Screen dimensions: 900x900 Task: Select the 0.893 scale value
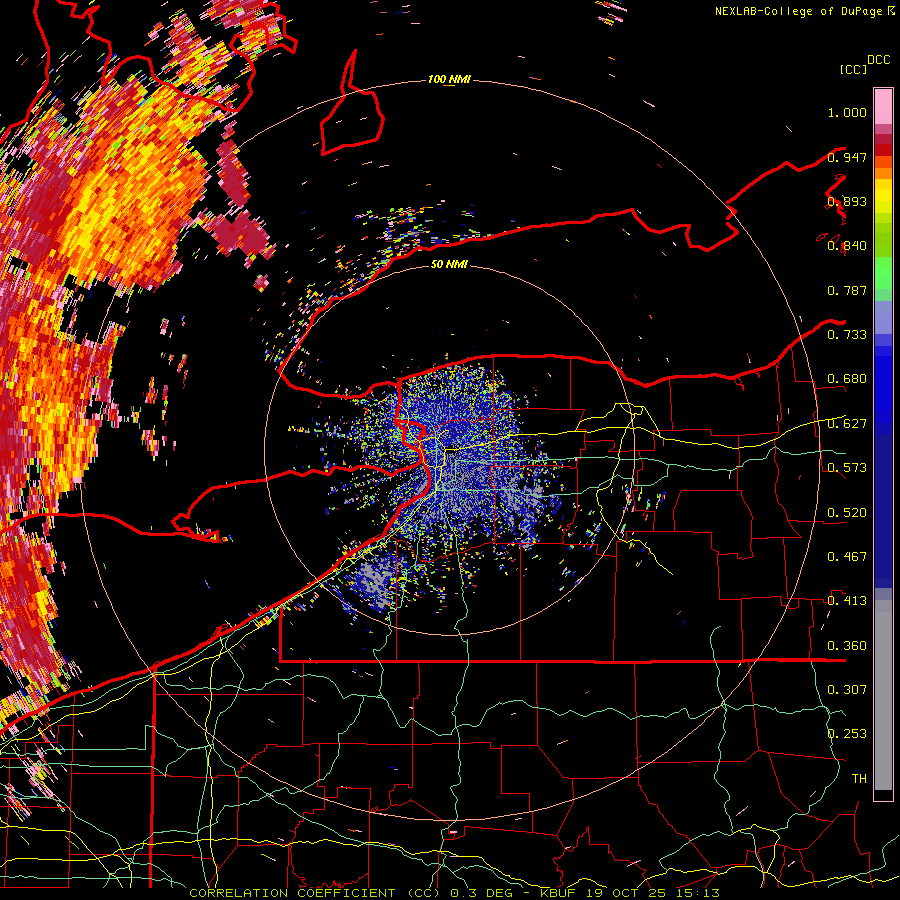847,201
